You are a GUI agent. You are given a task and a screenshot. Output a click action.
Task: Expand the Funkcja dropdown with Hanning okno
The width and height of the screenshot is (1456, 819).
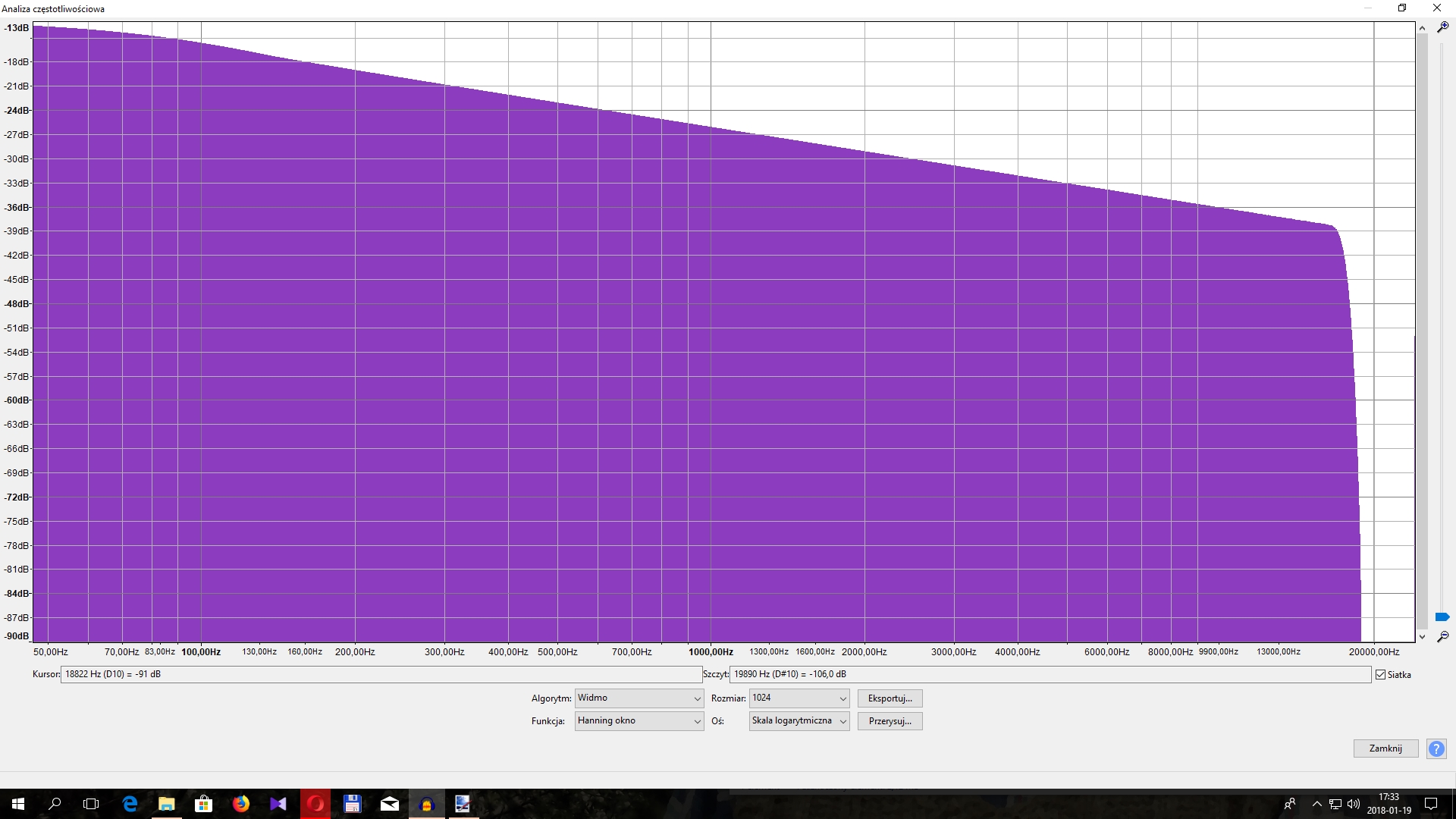point(639,721)
